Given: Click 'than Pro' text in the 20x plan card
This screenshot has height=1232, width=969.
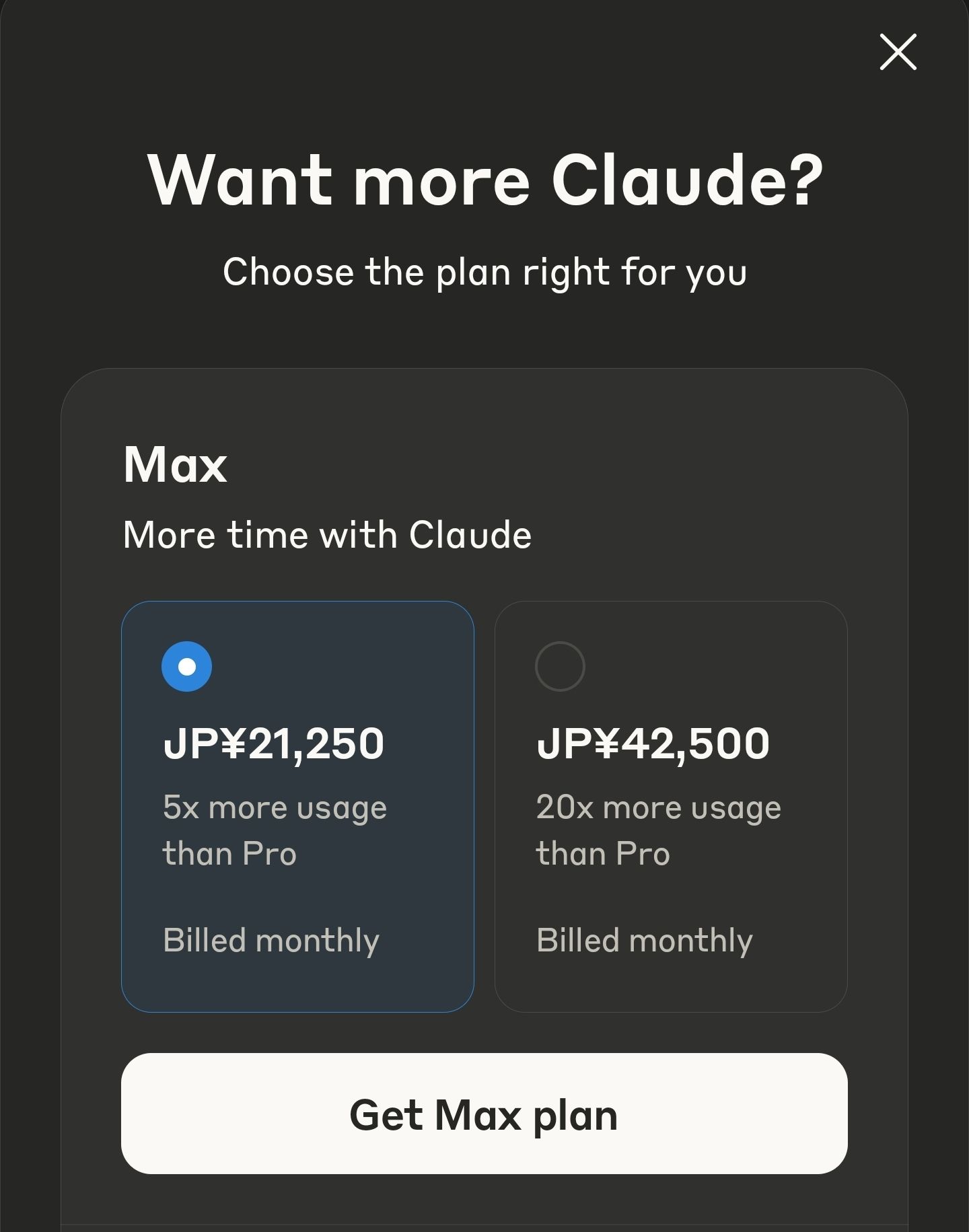Looking at the screenshot, I should click(603, 853).
